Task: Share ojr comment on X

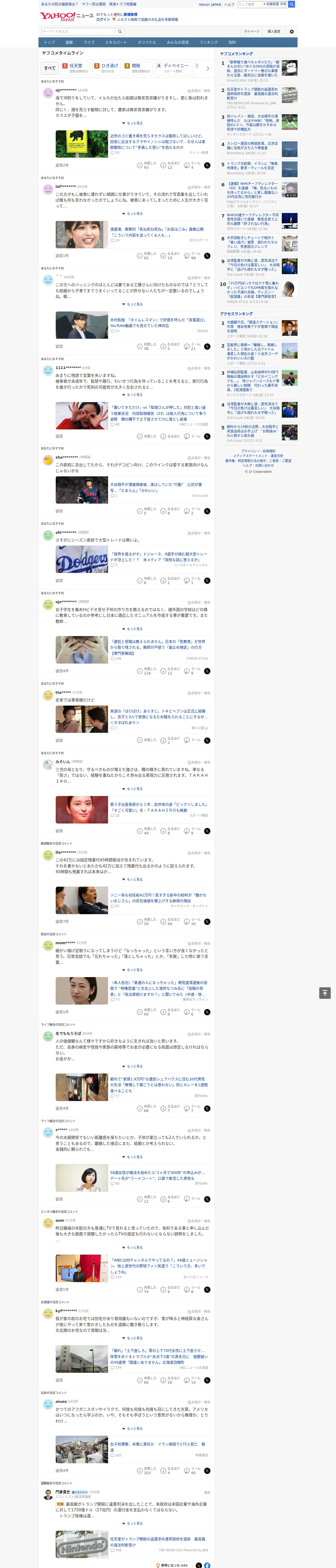Action: 207,166
